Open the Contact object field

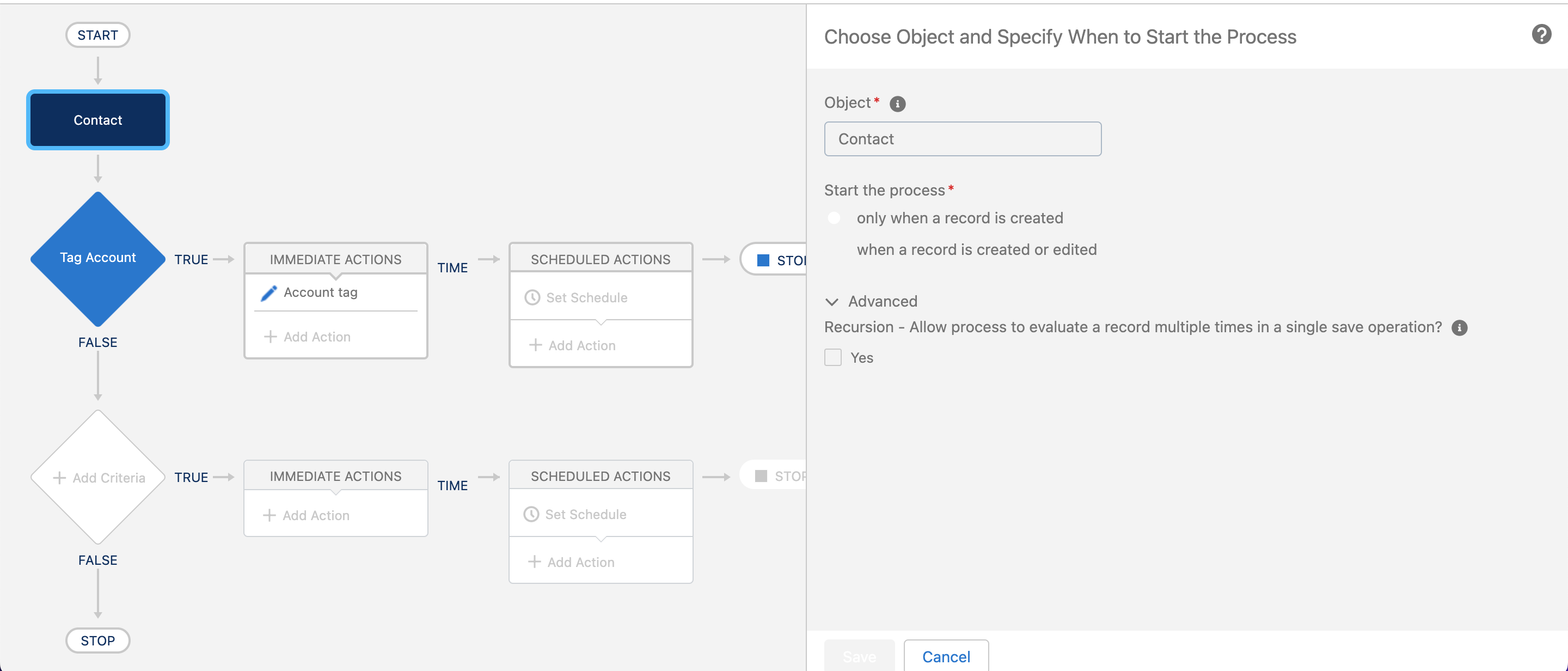[x=961, y=139]
